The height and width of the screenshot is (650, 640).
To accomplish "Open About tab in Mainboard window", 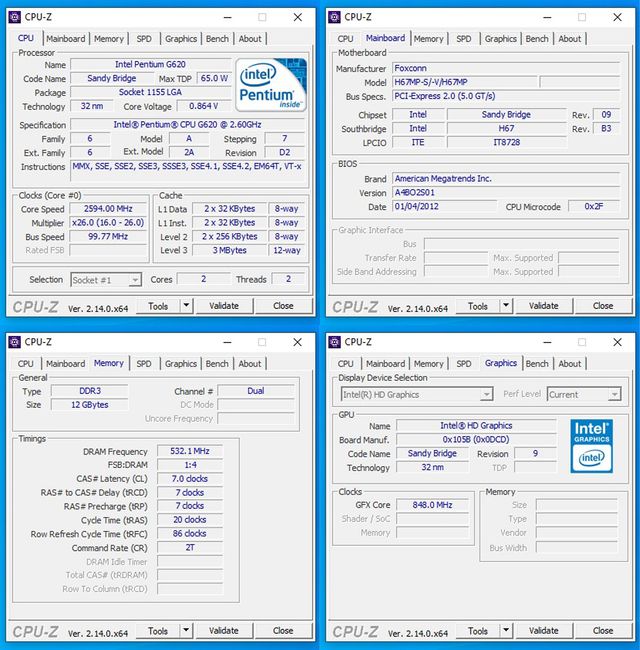I will pos(570,39).
